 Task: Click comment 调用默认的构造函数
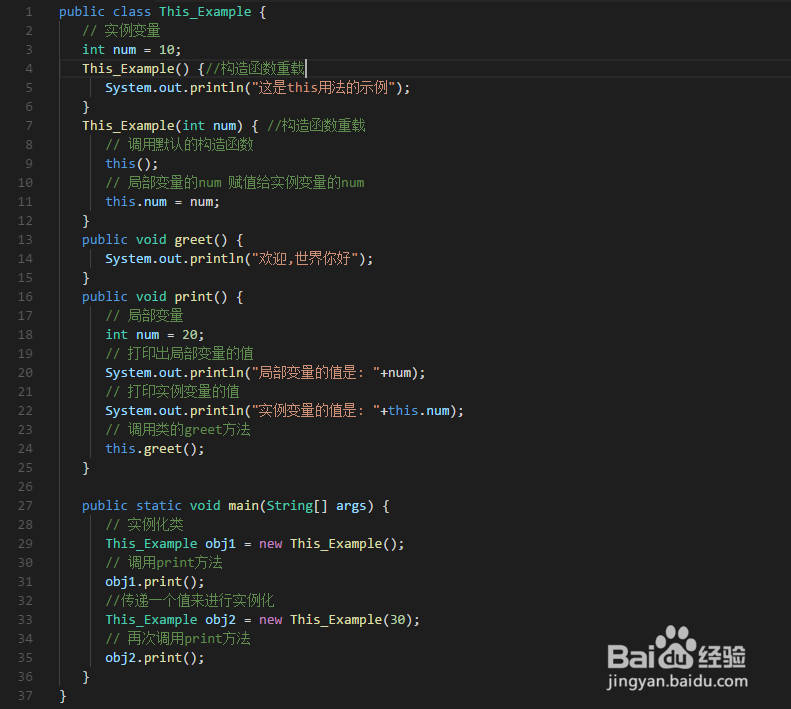(180, 145)
